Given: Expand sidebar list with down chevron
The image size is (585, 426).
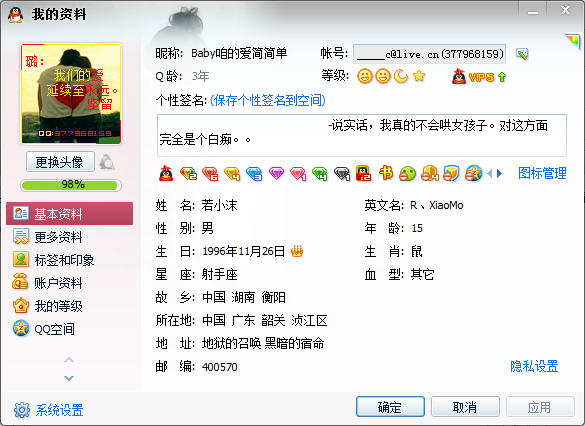Looking at the screenshot, I should (69, 378).
